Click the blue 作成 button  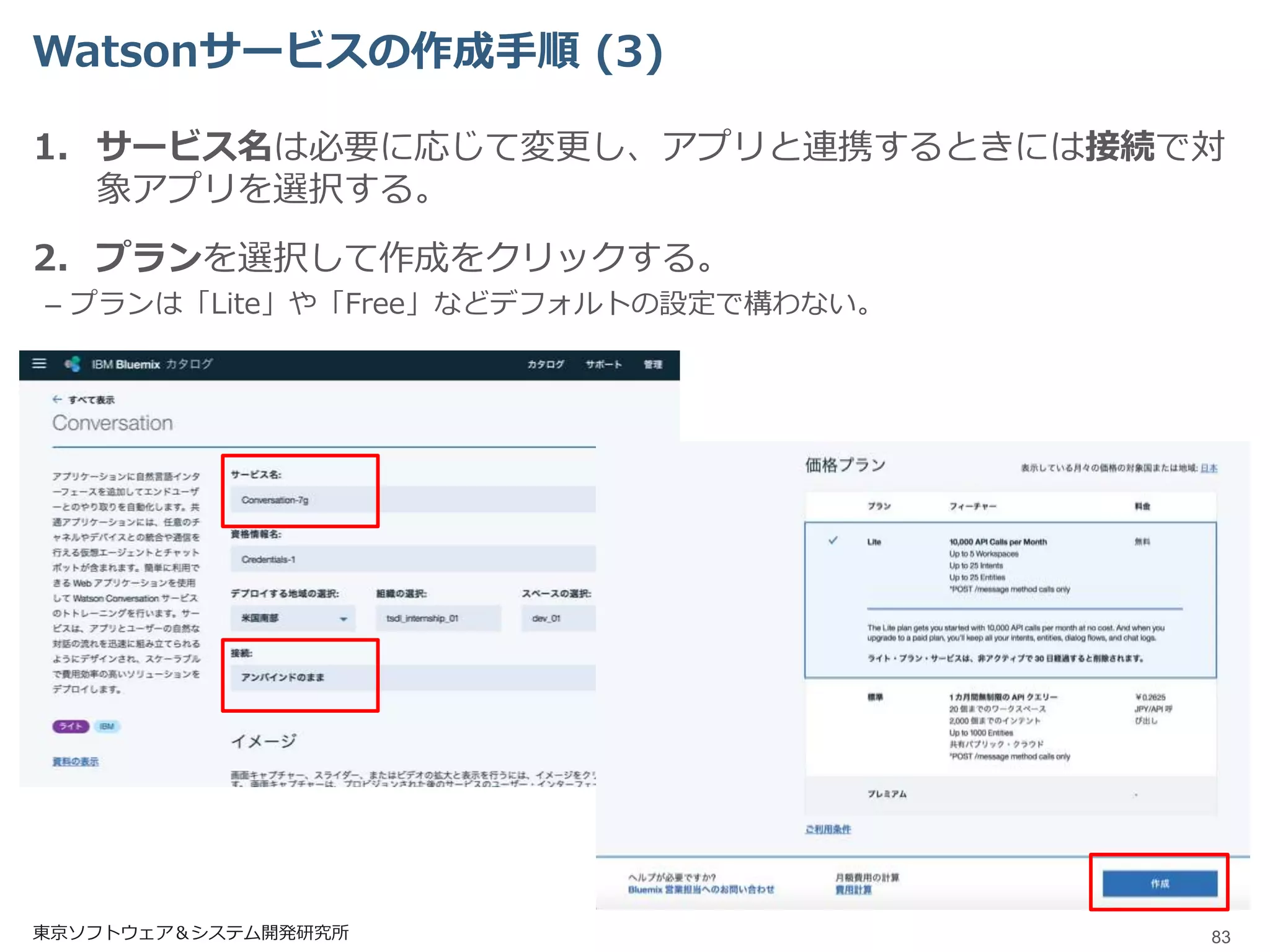(x=1160, y=883)
